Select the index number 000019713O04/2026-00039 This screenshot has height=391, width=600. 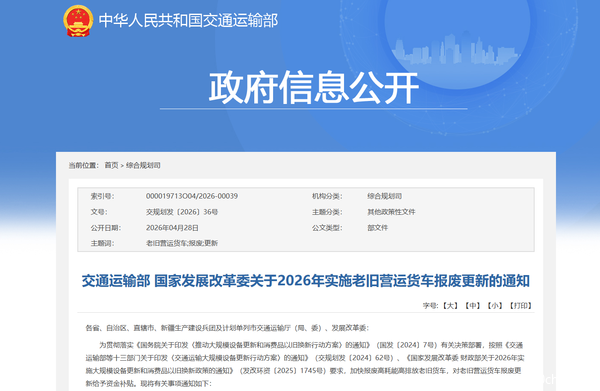coord(192,196)
